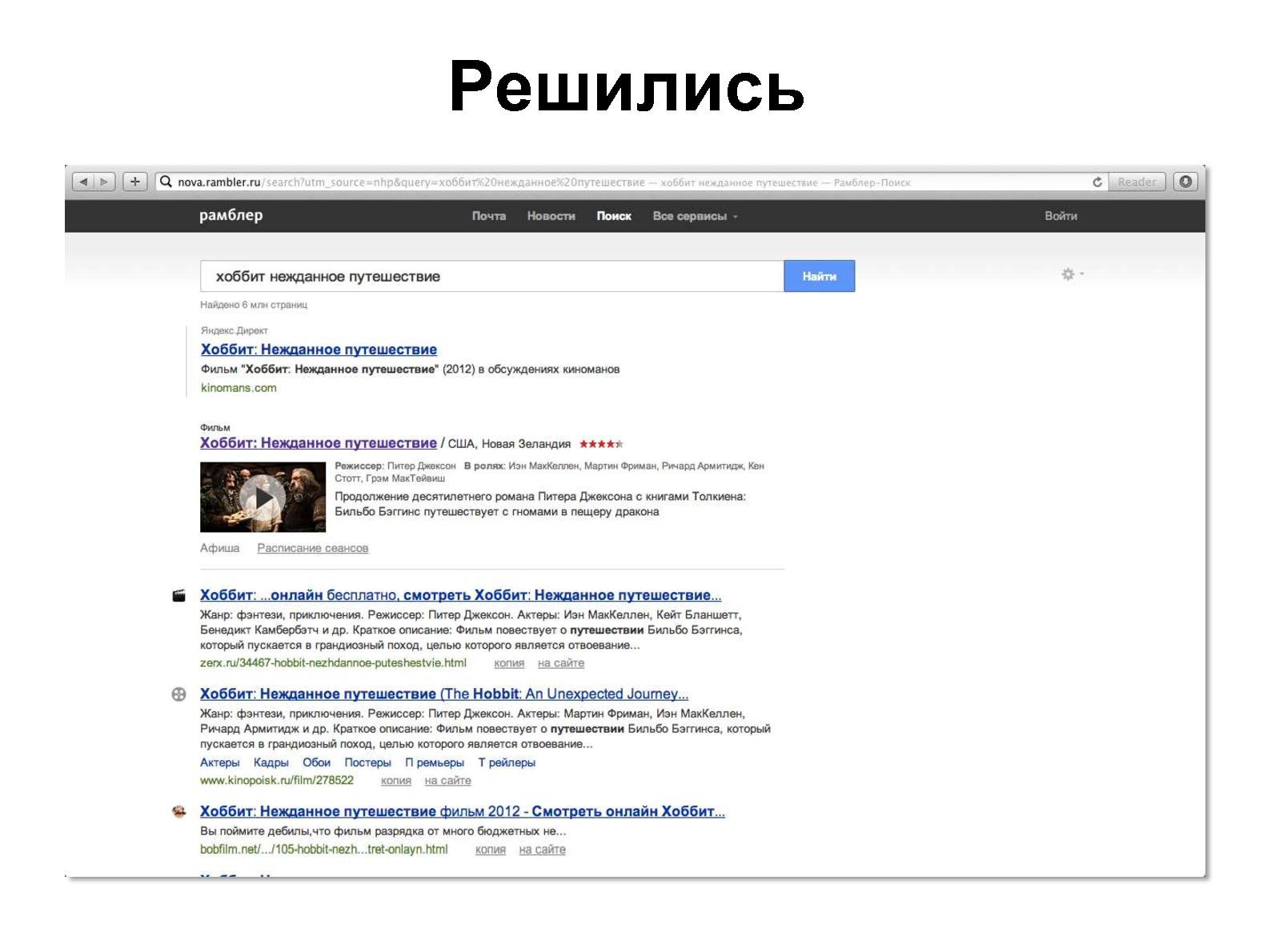This screenshot has height=952, width=1271.
Task: Click the Reader button in the address bar
Action: 1137,182
